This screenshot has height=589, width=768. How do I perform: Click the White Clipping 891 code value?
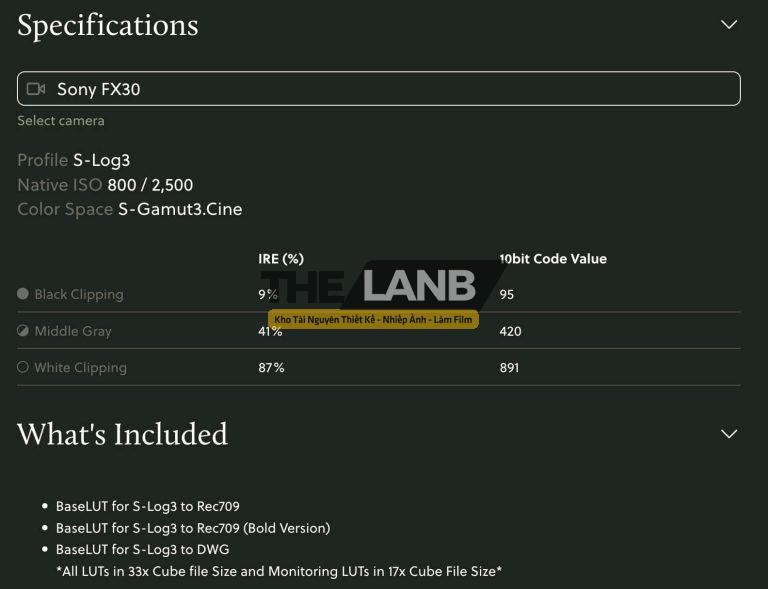(x=510, y=367)
